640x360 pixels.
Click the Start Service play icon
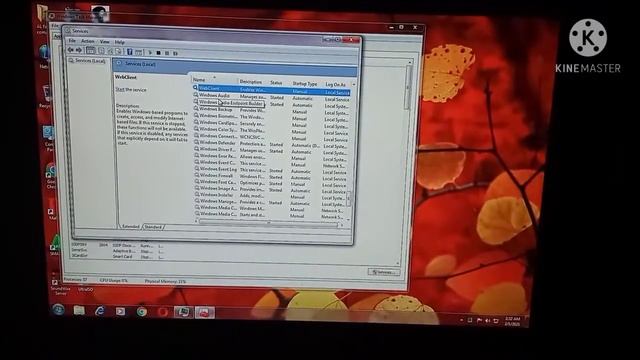coord(150,53)
